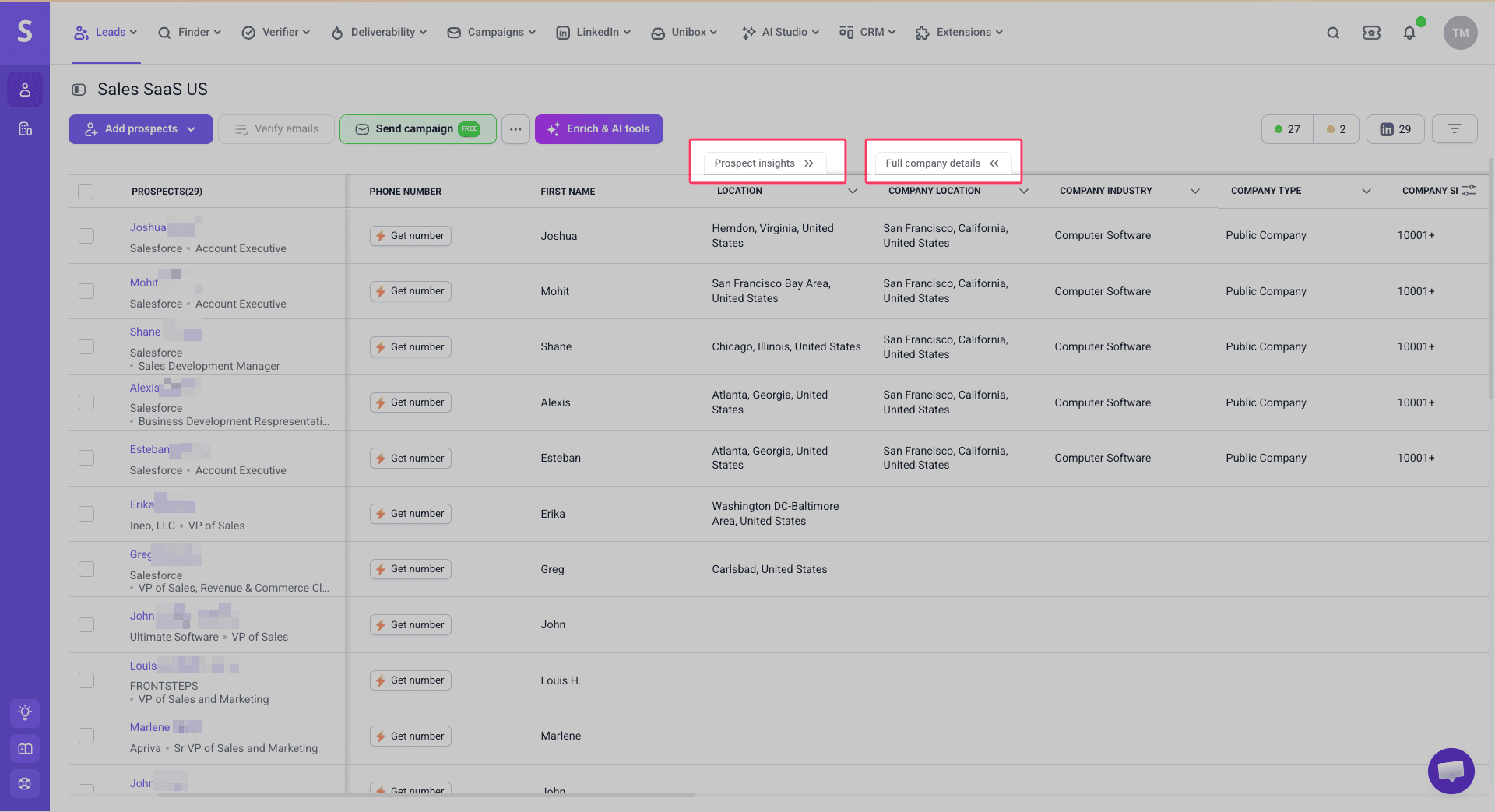Click Get number for Greg
The width and height of the screenshot is (1495, 812).
tap(410, 569)
